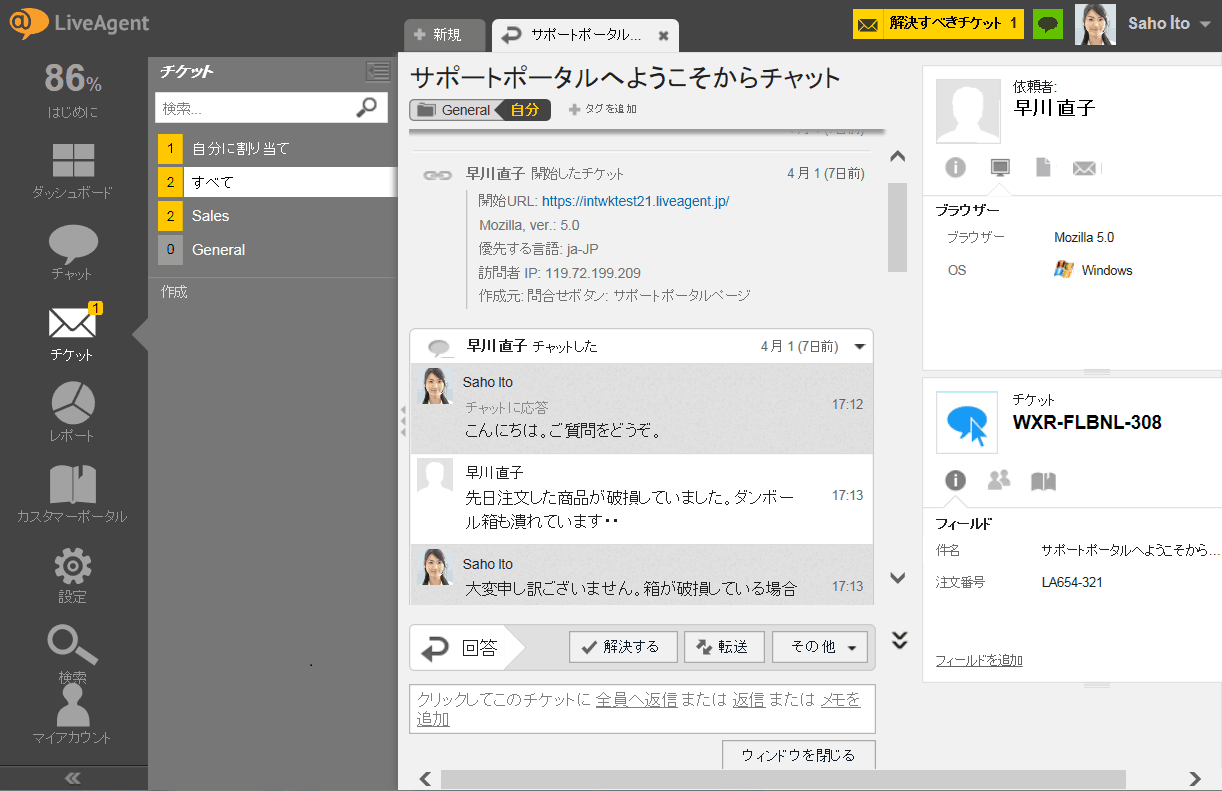Select the 自分に割り当て filter
Image resolution: width=1222 pixels, height=791 pixels.
pos(272,148)
